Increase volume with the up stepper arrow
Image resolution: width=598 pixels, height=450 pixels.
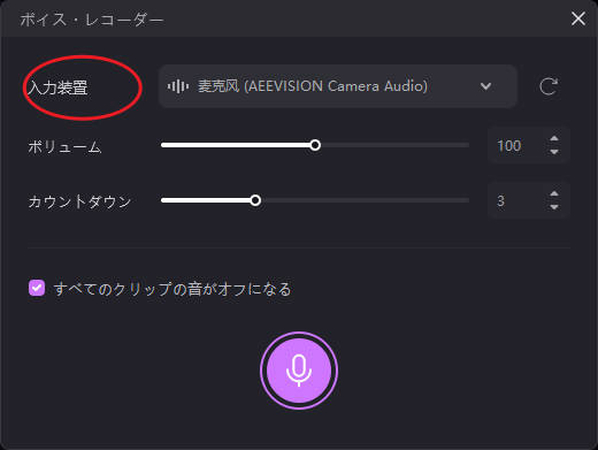[x=554, y=138]
